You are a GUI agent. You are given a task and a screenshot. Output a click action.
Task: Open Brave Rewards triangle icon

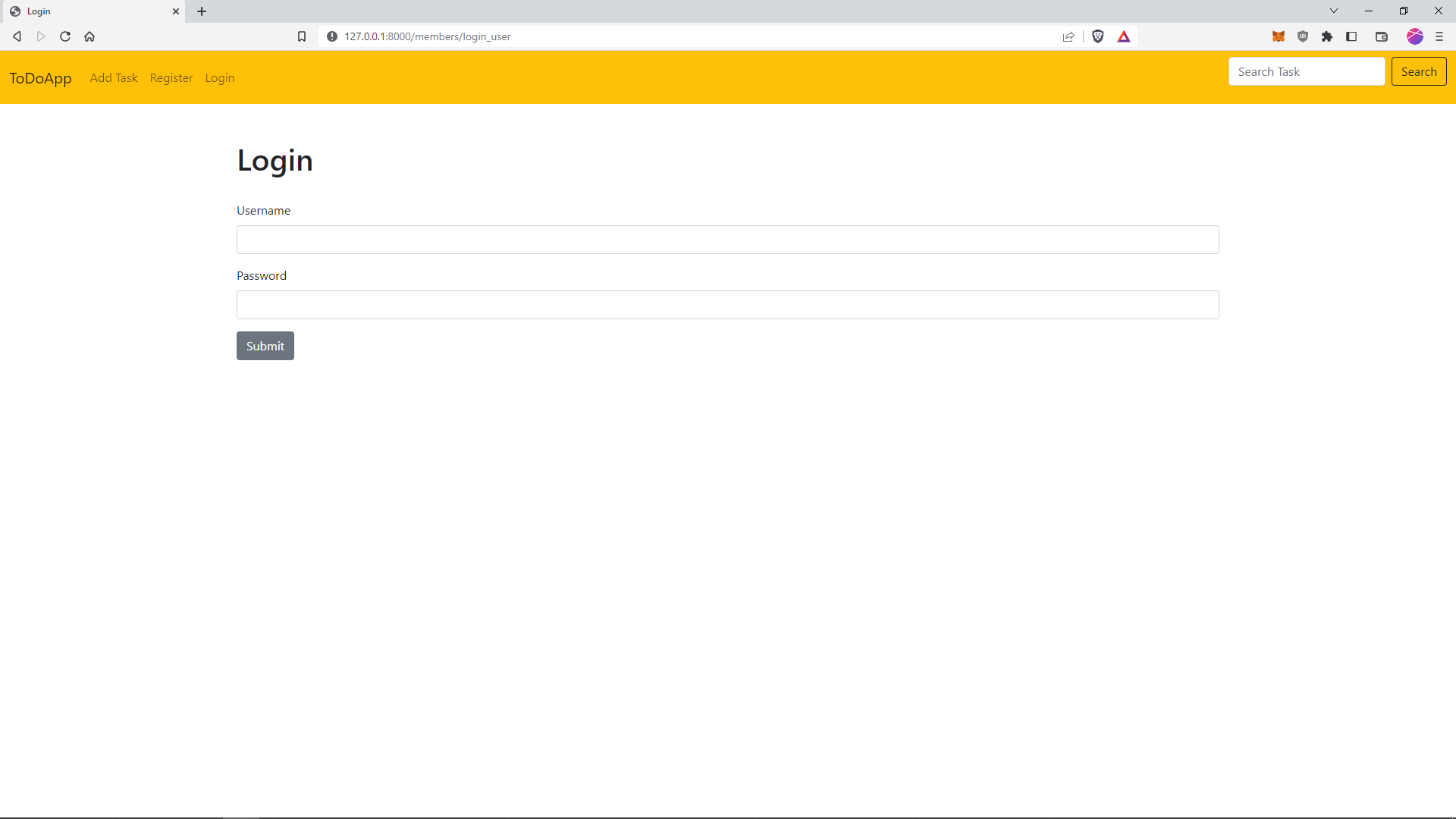(x=1124, y=36)
